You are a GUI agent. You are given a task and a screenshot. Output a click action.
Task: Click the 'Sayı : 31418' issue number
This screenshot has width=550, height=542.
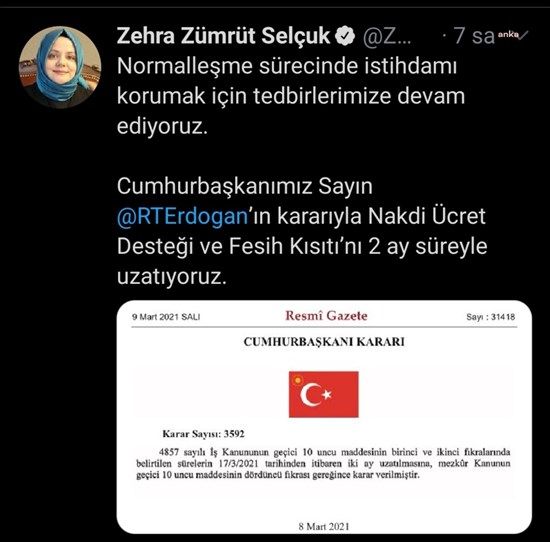click(x=490, y=317)
